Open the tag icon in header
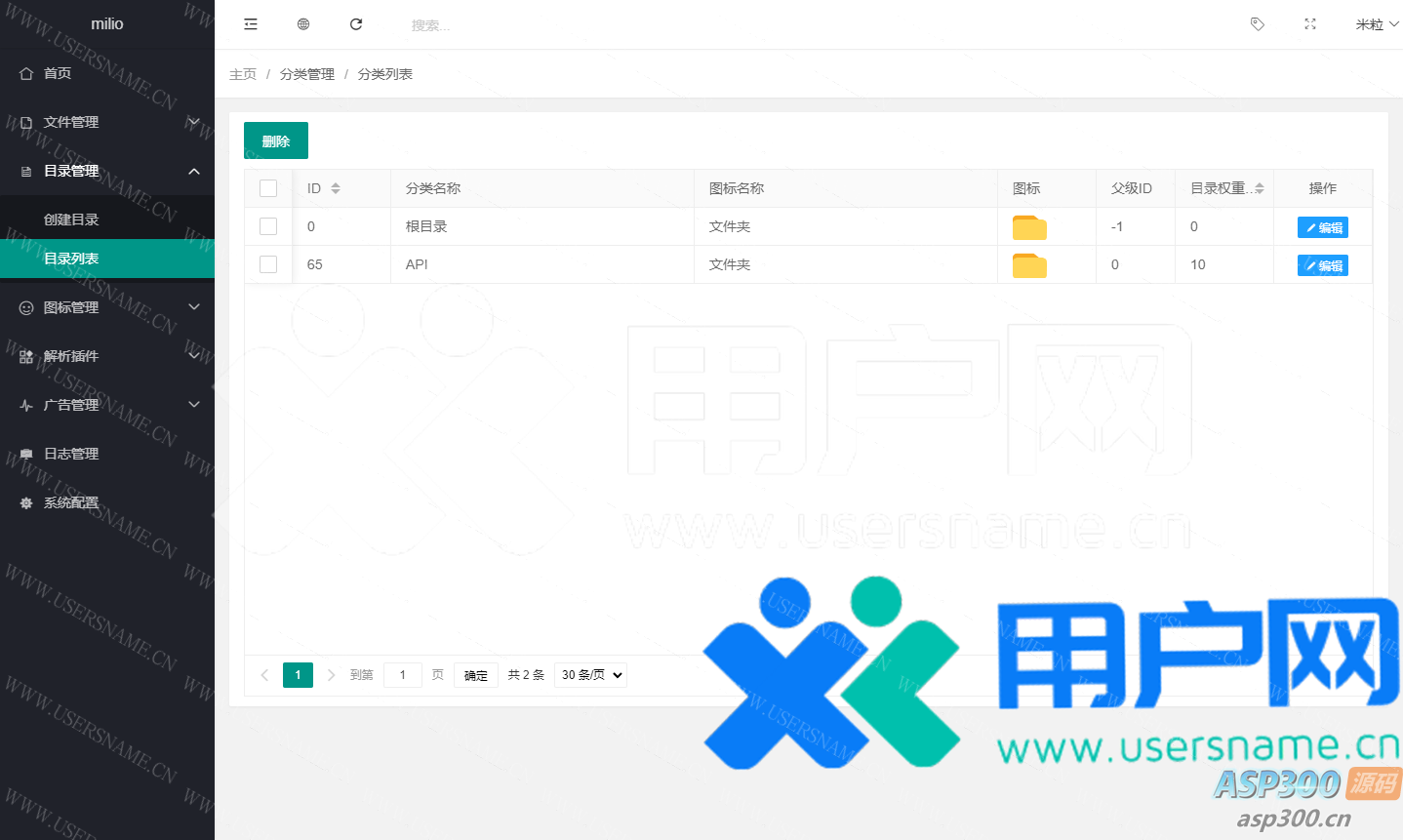This screenshot has width=1403, height=840. coord(1258,24)
